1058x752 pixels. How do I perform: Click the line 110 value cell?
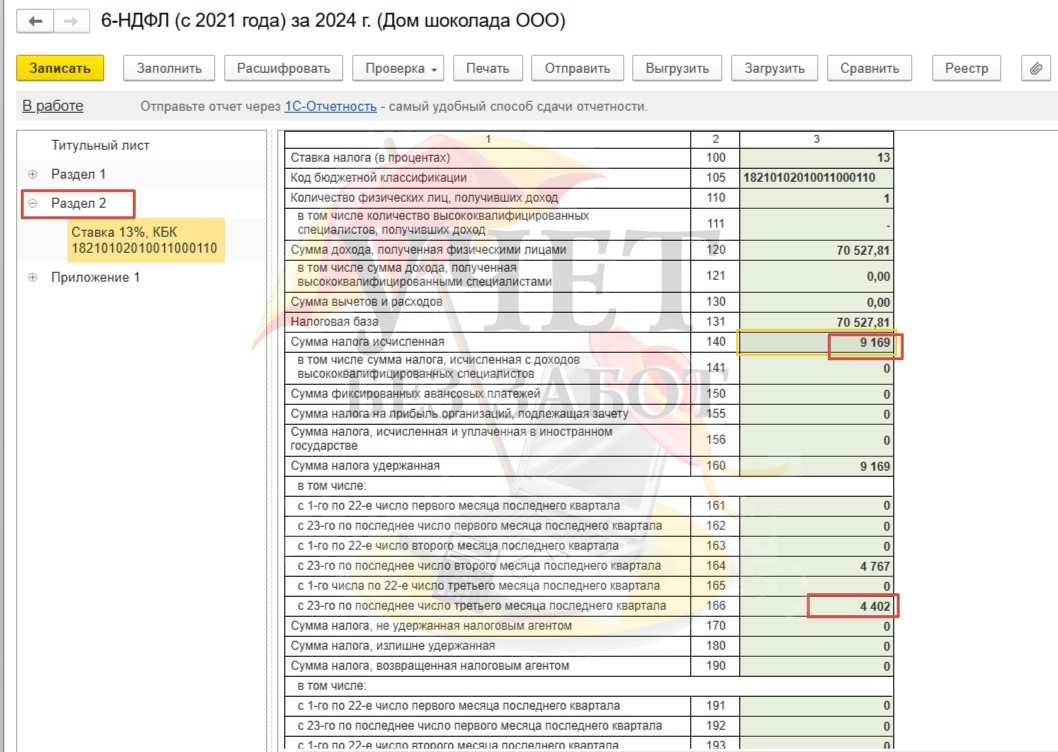[816, 198]
